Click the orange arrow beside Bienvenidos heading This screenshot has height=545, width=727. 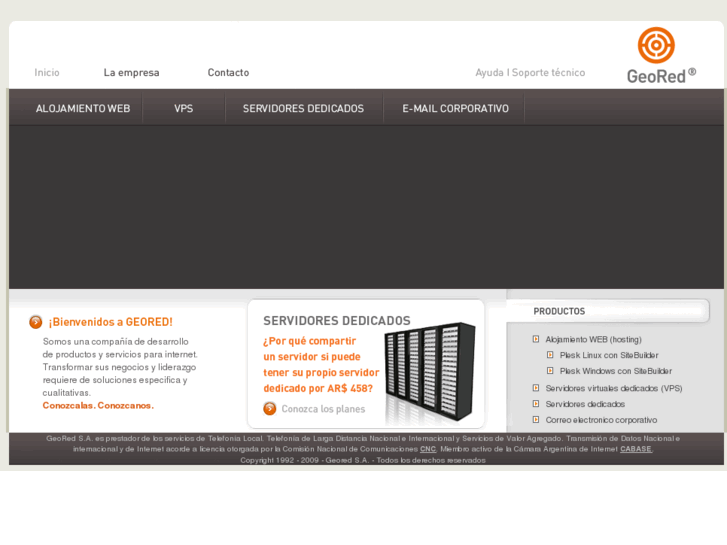pyautogui.click(x=36, y=322)
